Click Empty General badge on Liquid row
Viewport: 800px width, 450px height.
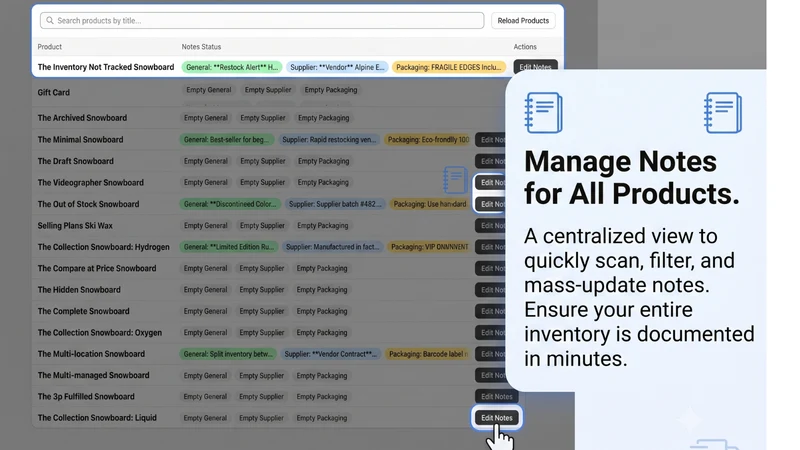coord(205,418)
